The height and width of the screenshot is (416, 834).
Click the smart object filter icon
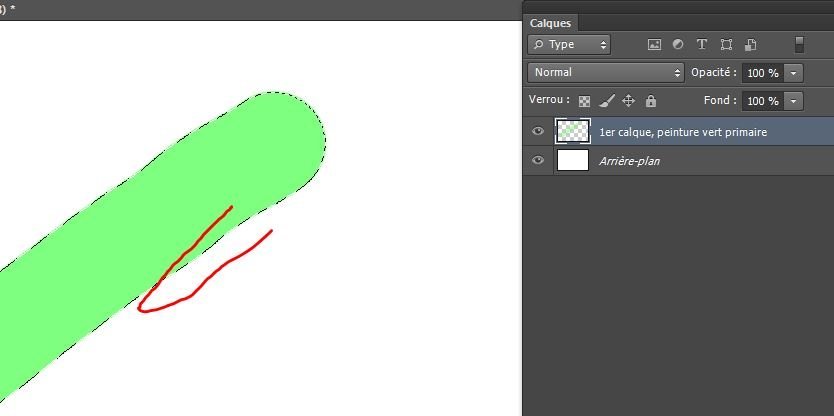(750, 45)
